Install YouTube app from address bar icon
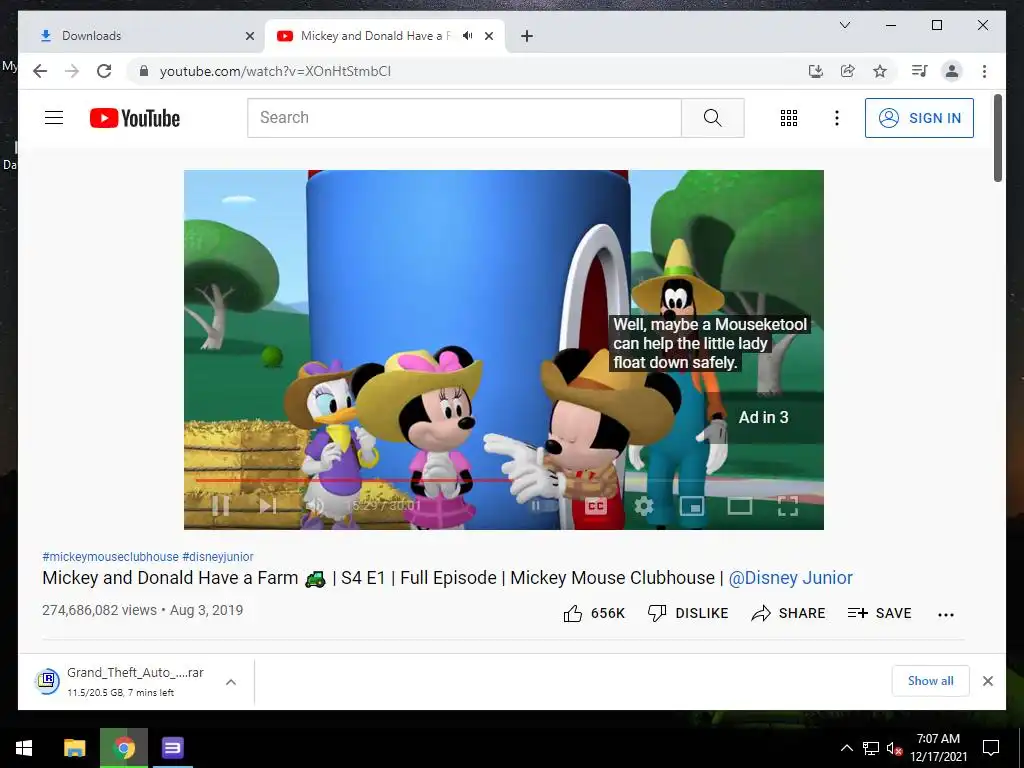The height and width of the screenshot is (768, 1024). tap(816, 71)
